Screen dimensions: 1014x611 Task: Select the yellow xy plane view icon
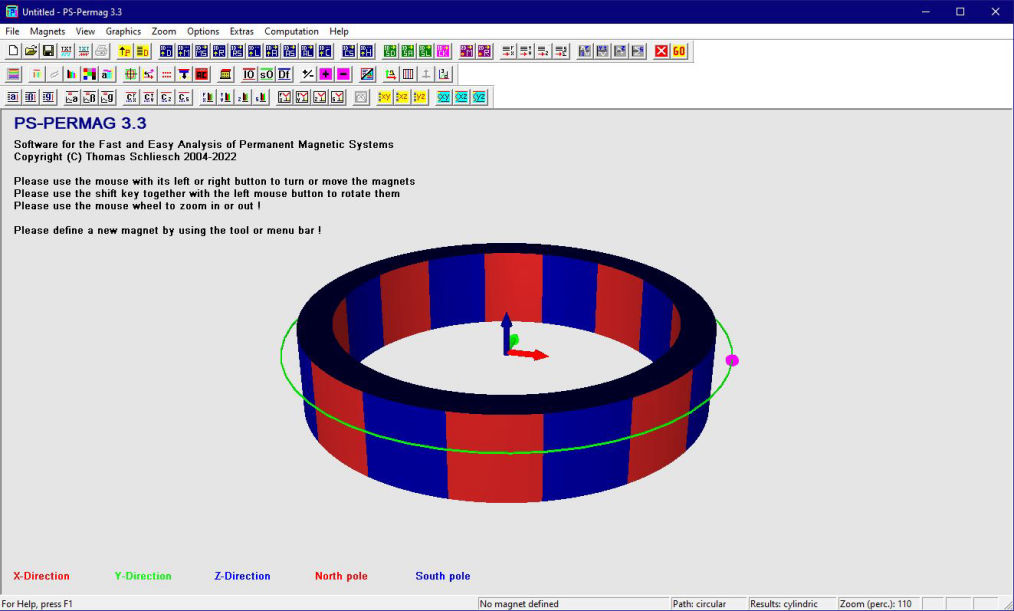tap(385, 97)
